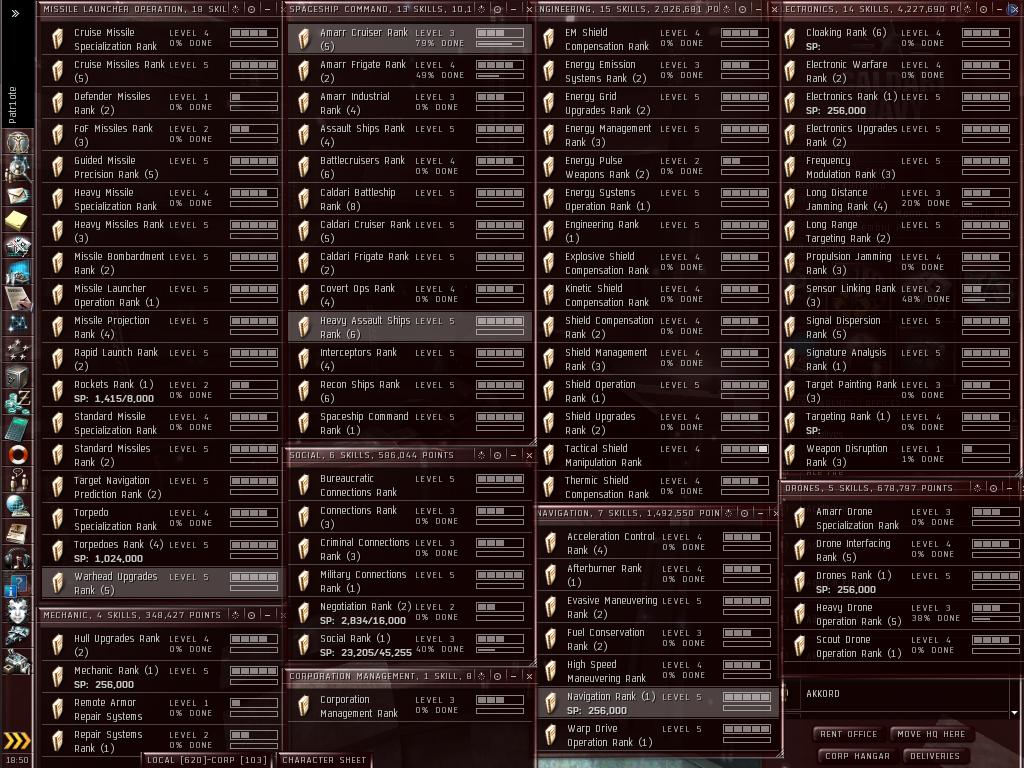1024x768 pixels.
Task: Click skill book icon beside Cloaking
Action: click(x=789, y=39)
